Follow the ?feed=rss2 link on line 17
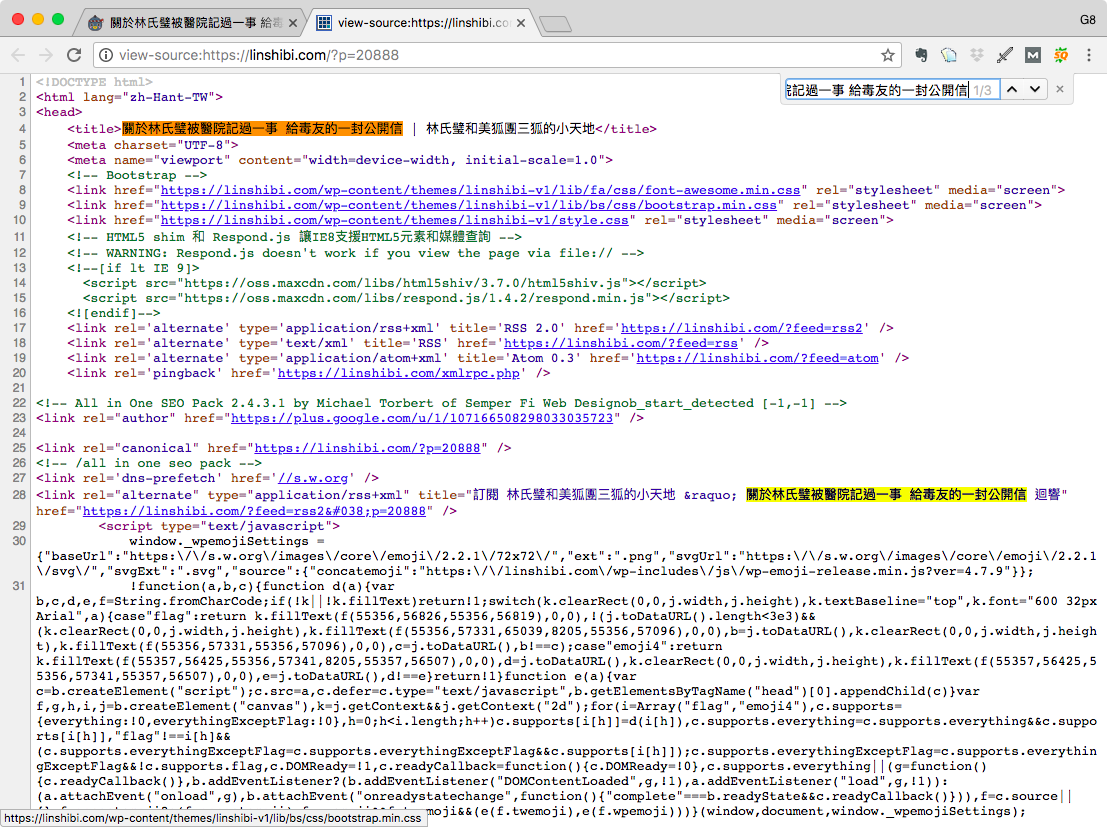Image resolution: width=1107 pixels, height=827 pixels. tap(741, 328)
